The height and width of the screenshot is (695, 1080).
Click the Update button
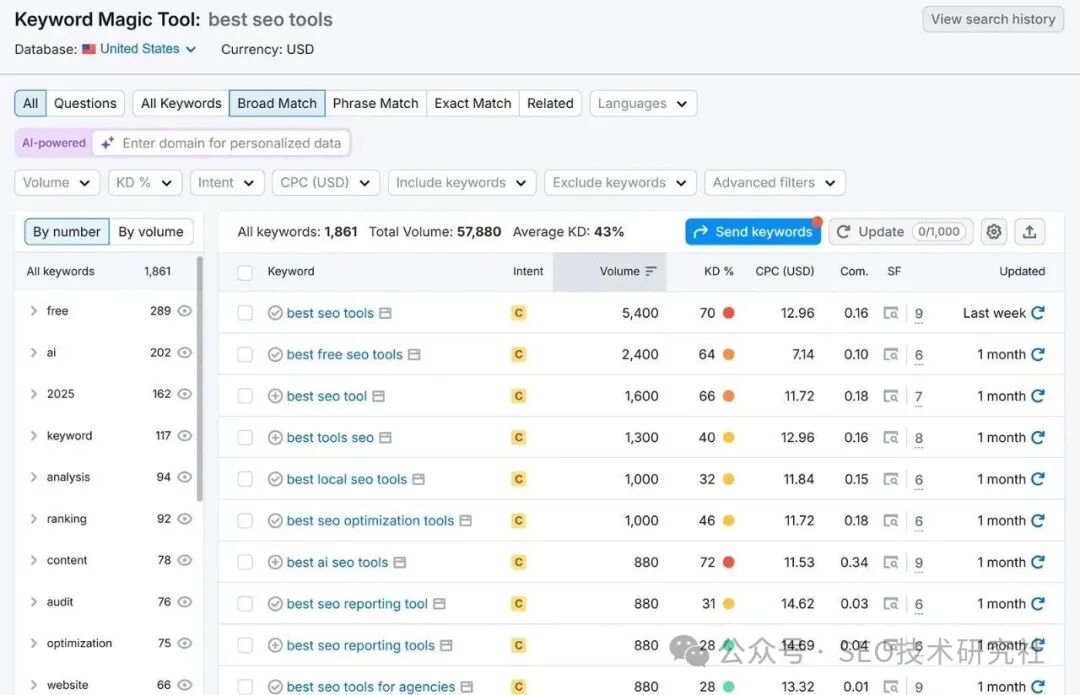900,231
